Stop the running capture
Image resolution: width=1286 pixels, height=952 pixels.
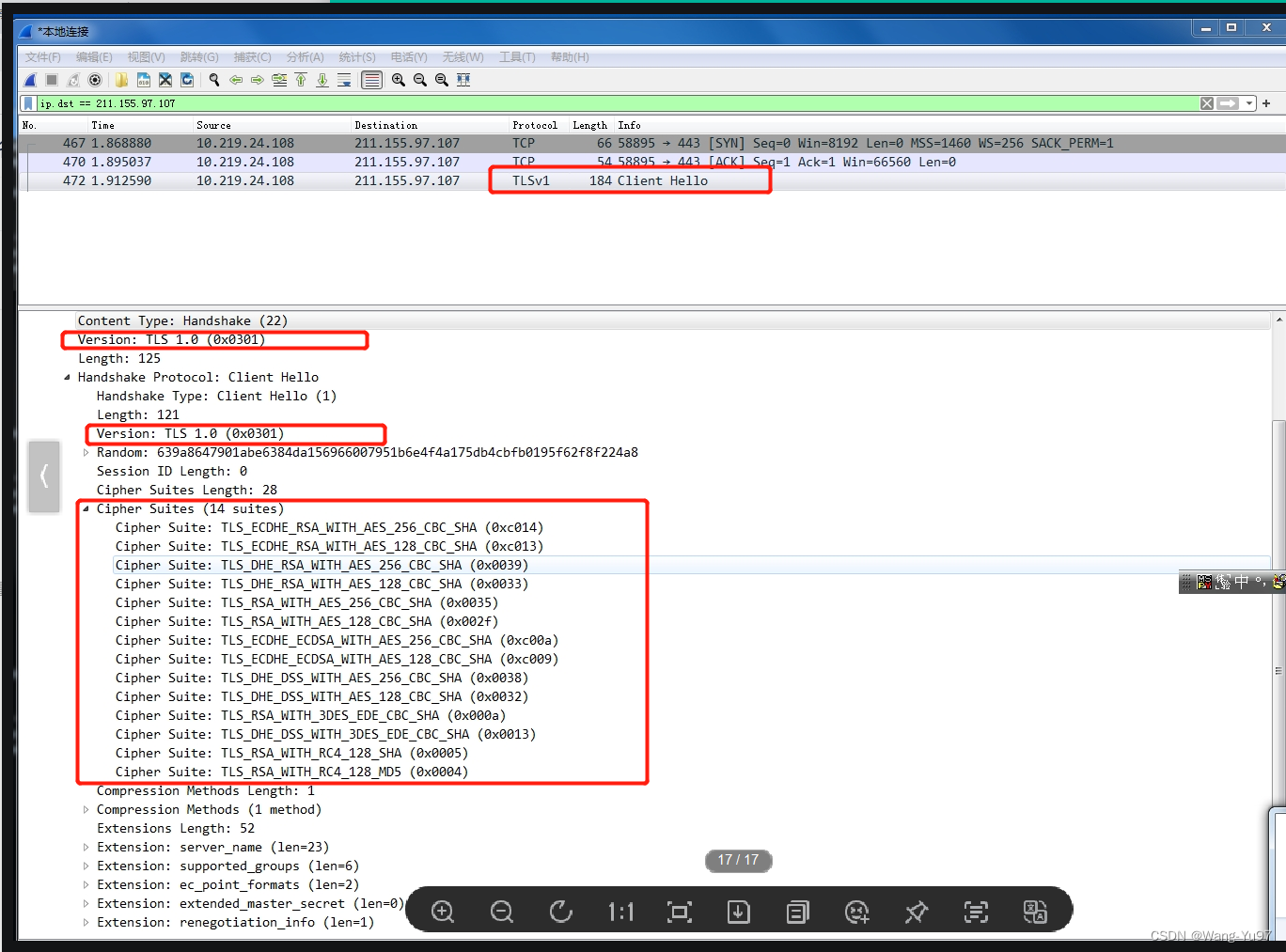pyautogui.click(x=52, y=80)
